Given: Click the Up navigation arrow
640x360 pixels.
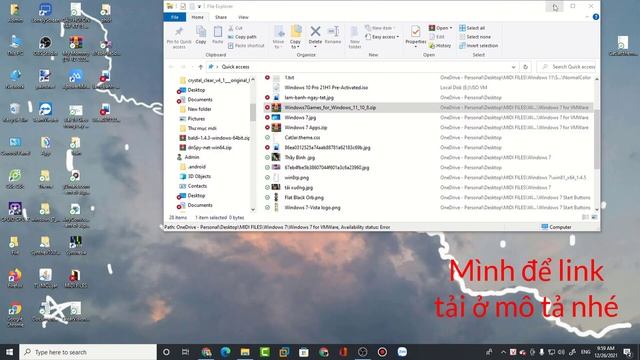Looking at the screenshot, I should (200, 67).
